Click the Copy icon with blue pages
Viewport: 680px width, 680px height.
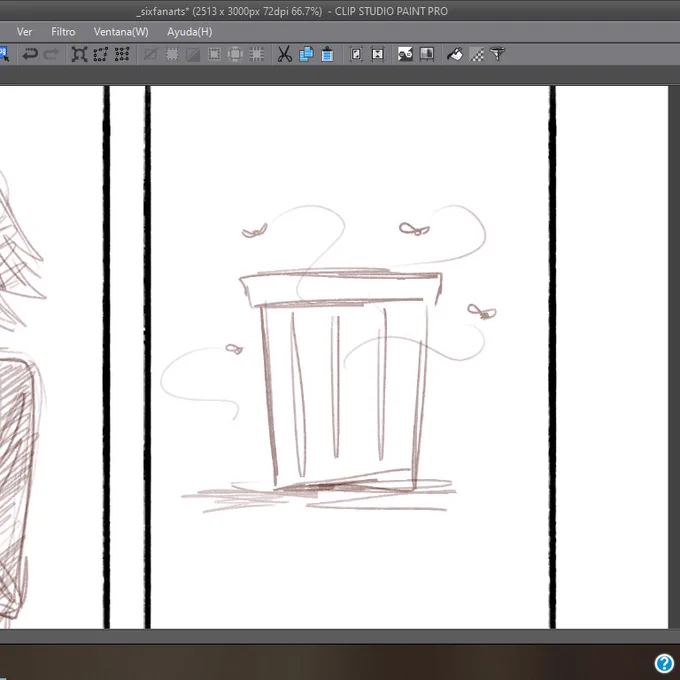[x=306, y=54]
